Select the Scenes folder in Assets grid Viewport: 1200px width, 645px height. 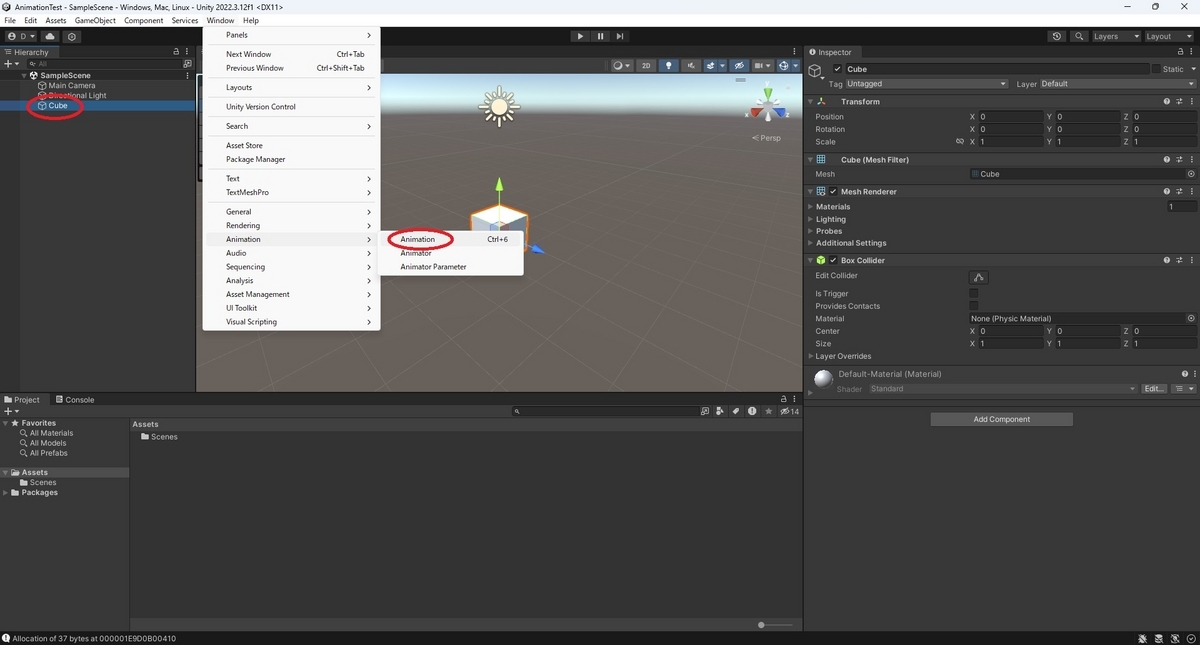[160, 437]
